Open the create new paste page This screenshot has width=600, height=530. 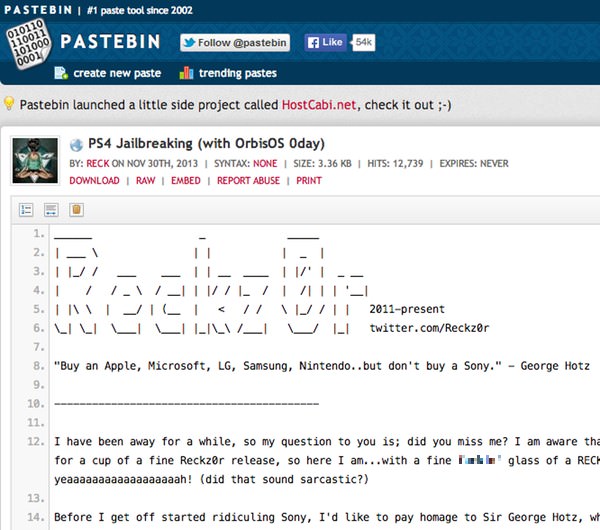coord(119,73)
